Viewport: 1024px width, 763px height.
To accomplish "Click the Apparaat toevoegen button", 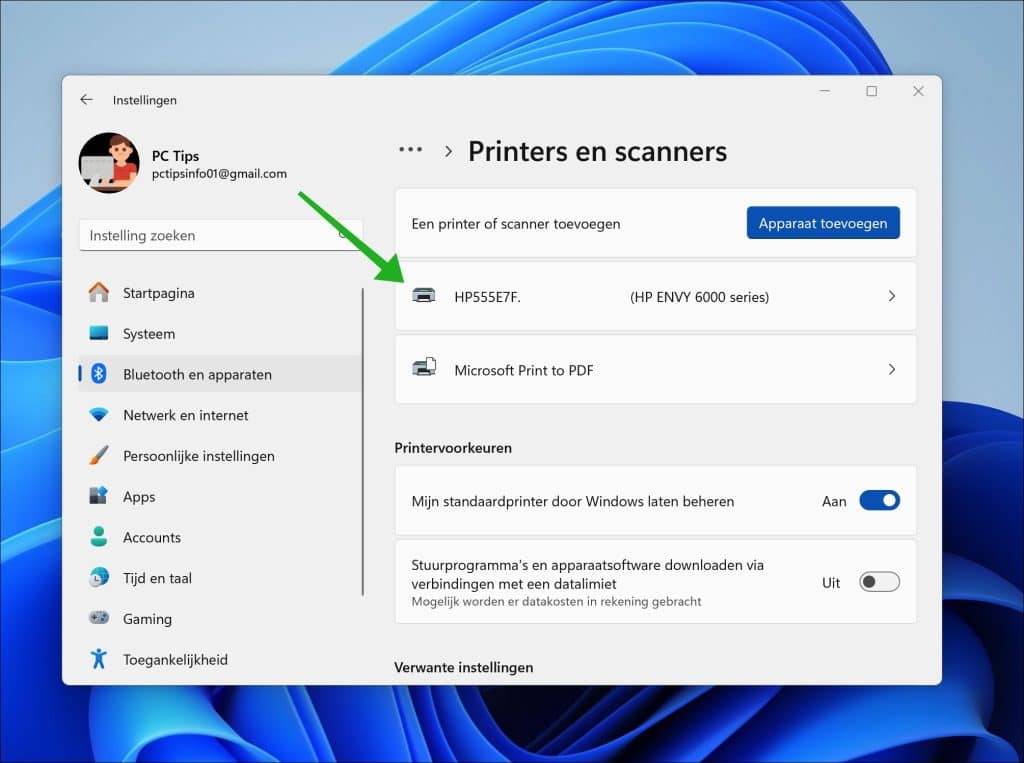I will pos(823,223).
